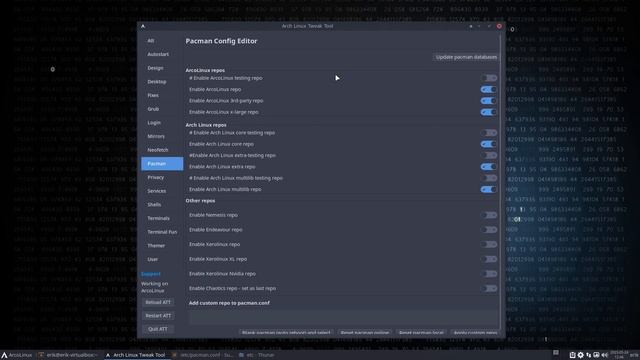Open the User tab
Viewport: 640px width, 360px height.
(x=162, y=259)
